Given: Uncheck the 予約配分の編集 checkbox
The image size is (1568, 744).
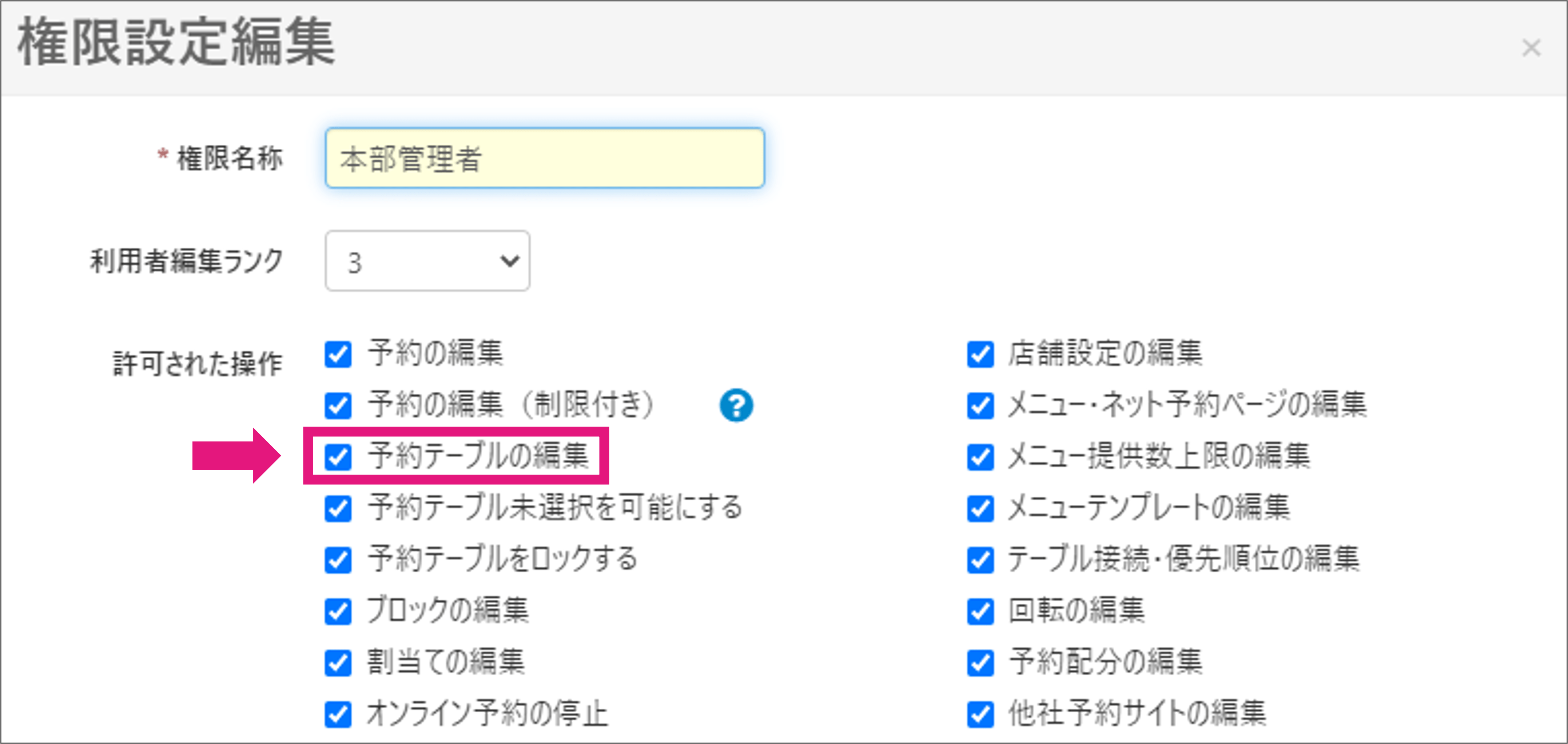Looking at the screenshot, I should click(x=980, y=663).
